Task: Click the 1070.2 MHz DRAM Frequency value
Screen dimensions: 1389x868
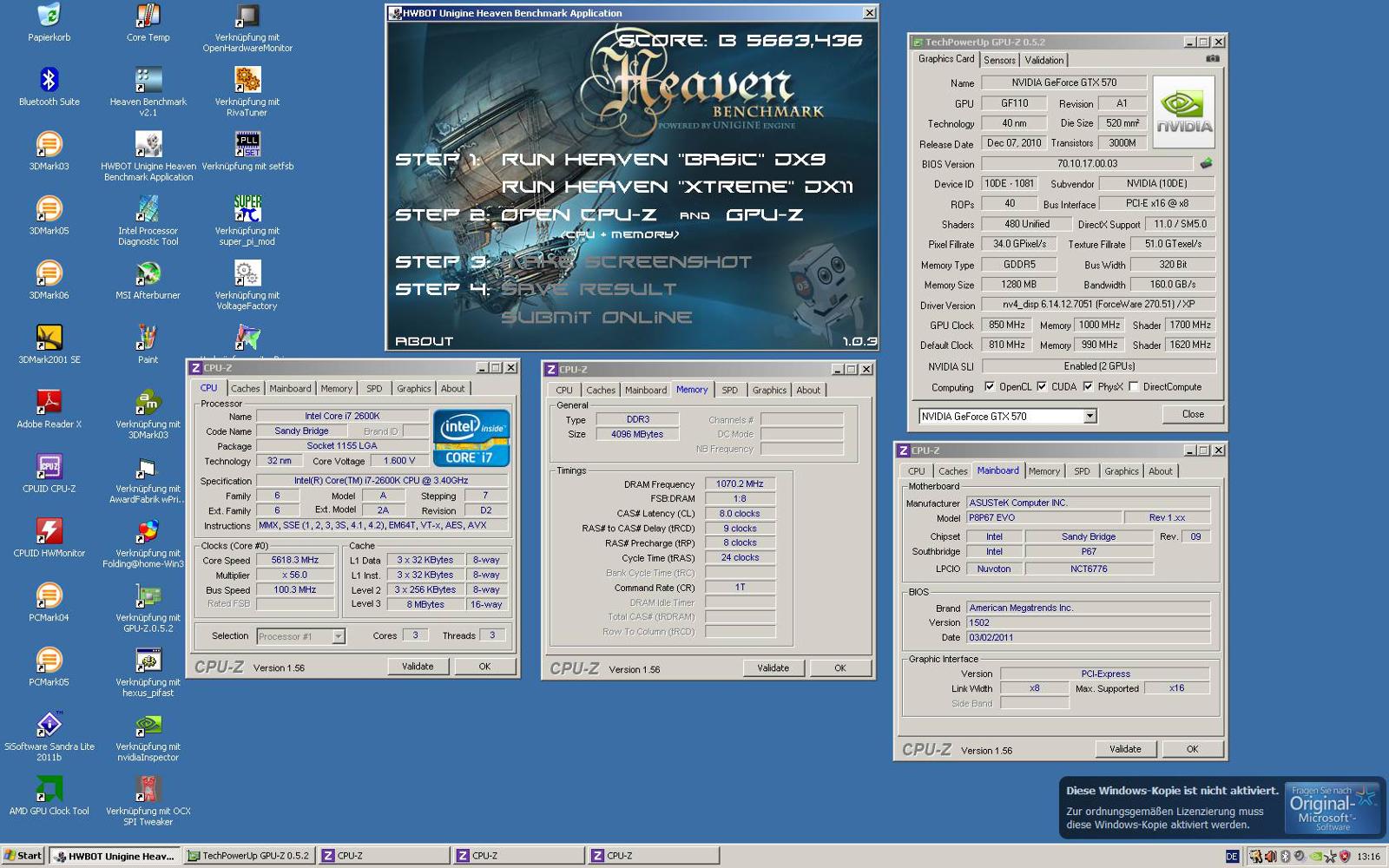Action: tap(740, 484)
